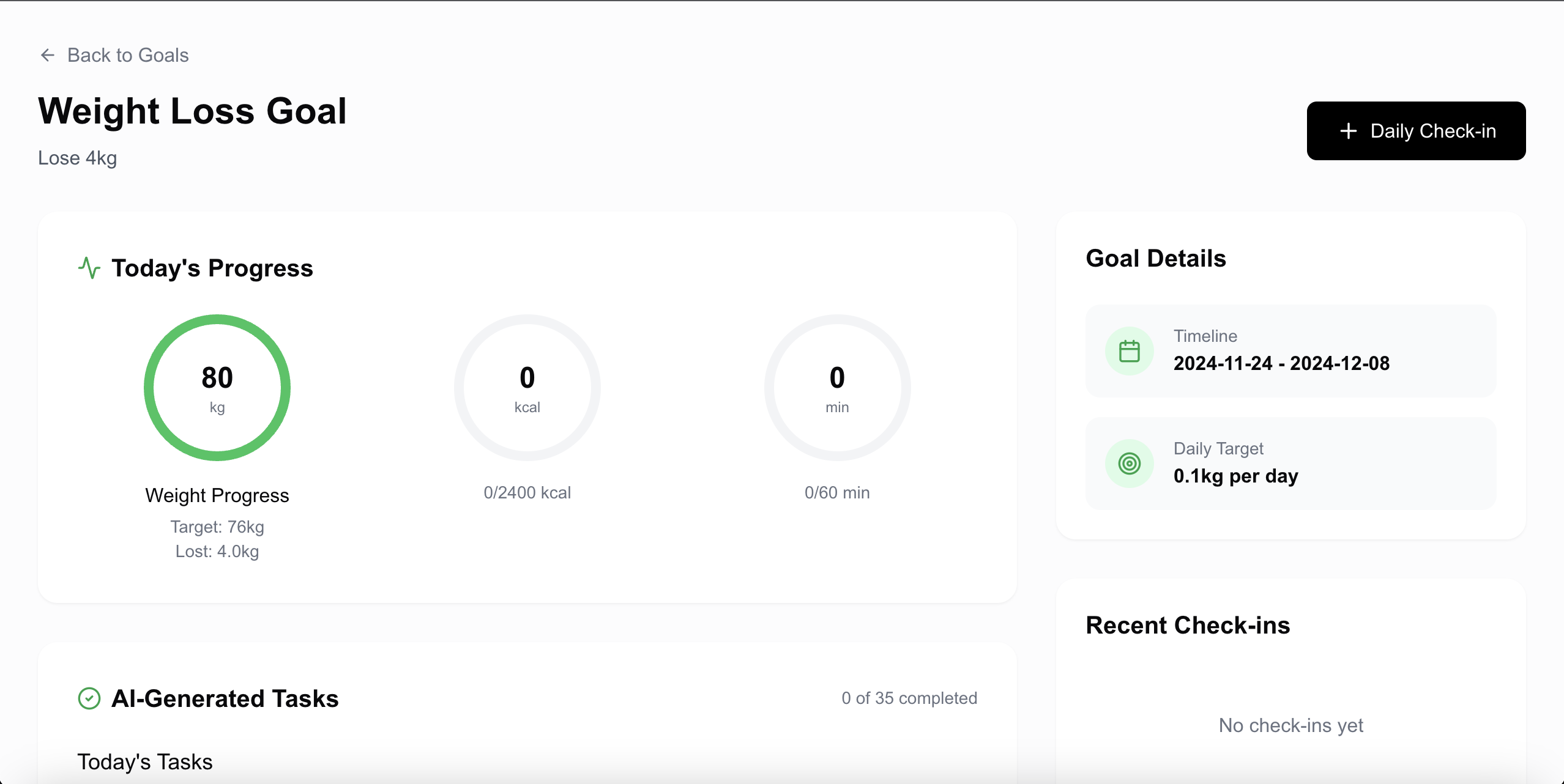Click the plus icon on Daily Check-in

point(1348,131)
